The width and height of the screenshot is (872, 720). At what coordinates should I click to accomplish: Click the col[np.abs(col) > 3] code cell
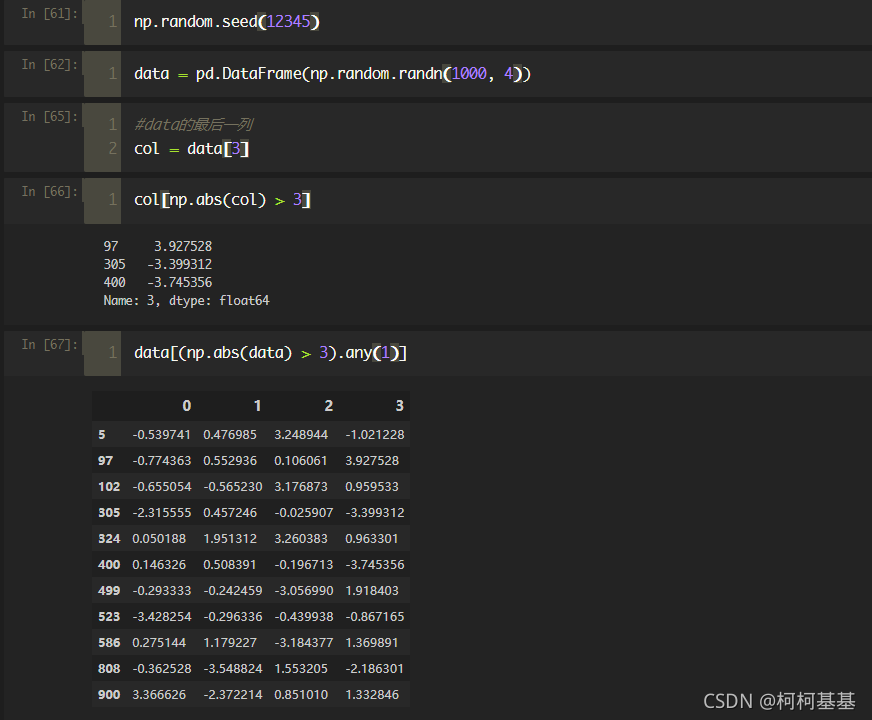pos(222,200)
